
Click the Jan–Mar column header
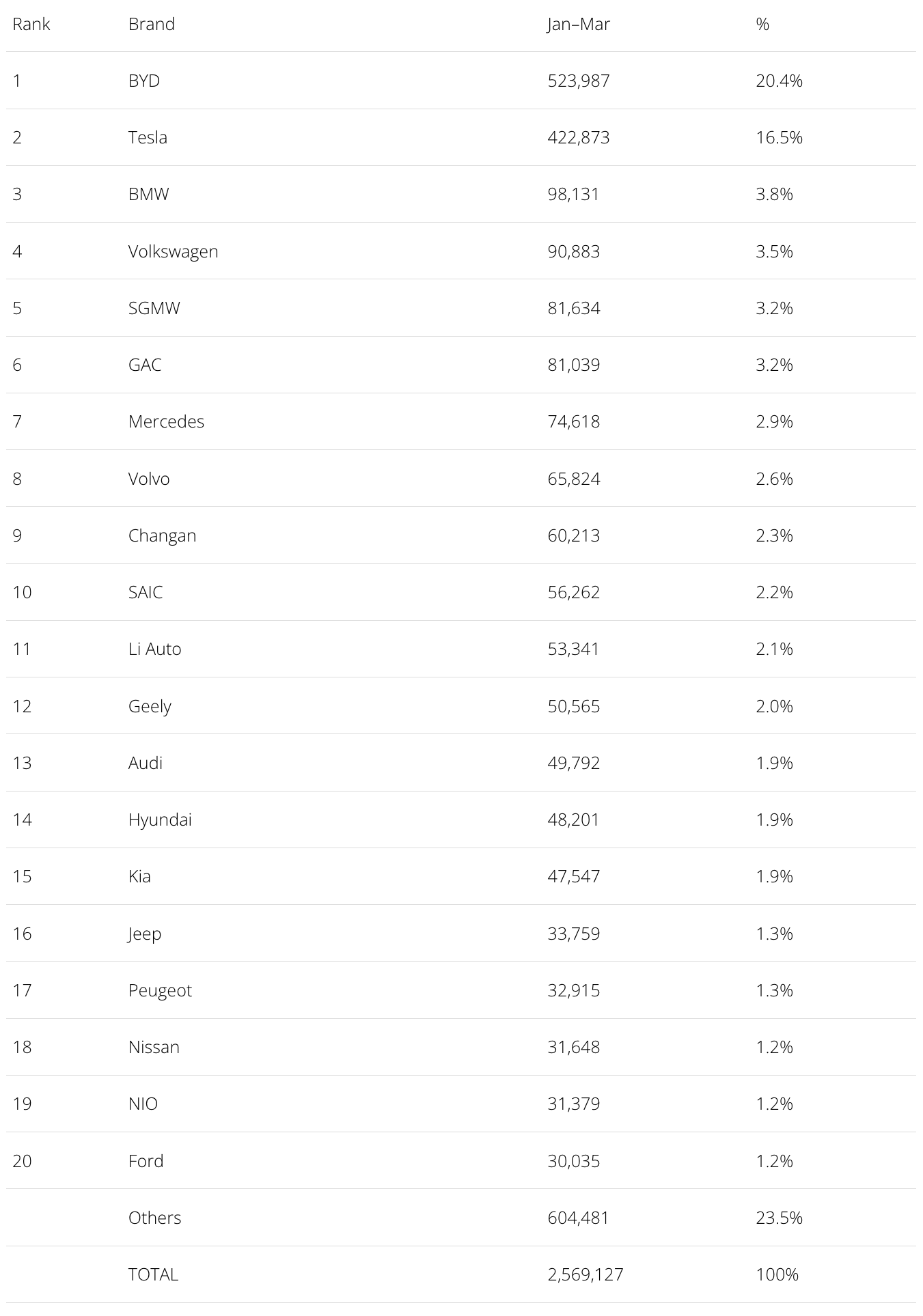point(579,24)
